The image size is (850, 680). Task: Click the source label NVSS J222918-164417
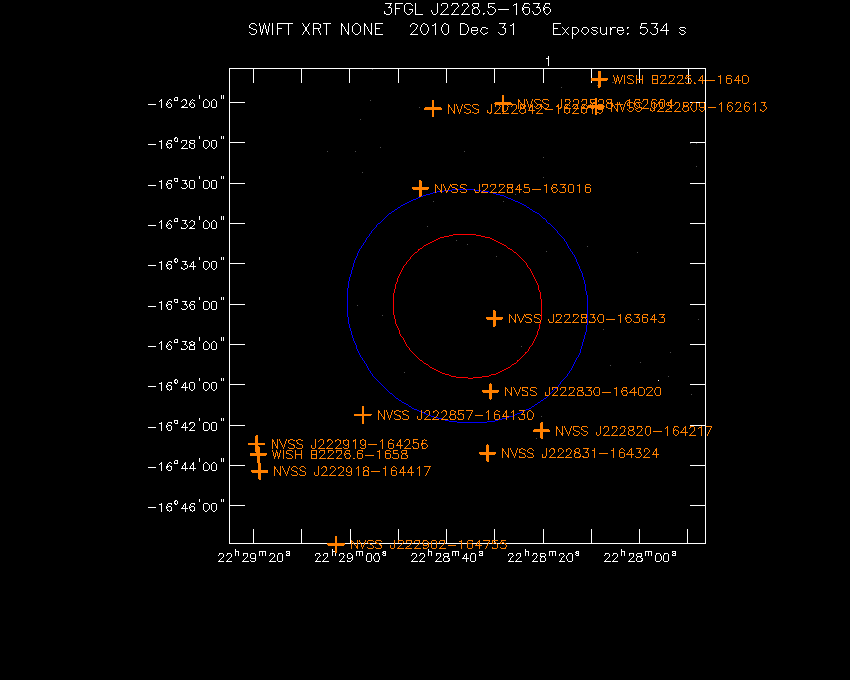pos(352,471)
